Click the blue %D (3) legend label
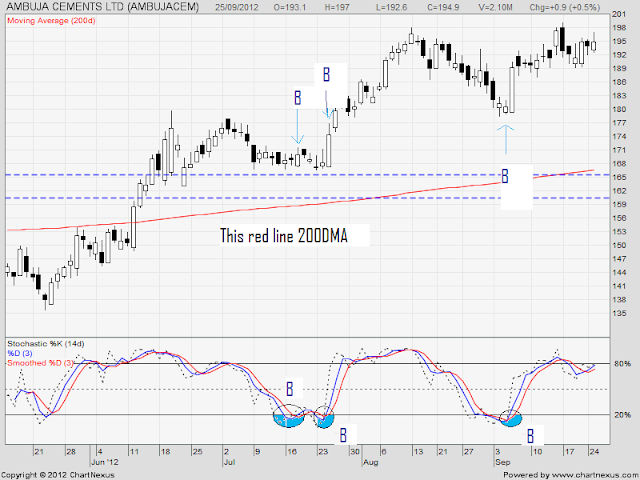This screenshot has height=480, width=640. [x=20, y=353]
